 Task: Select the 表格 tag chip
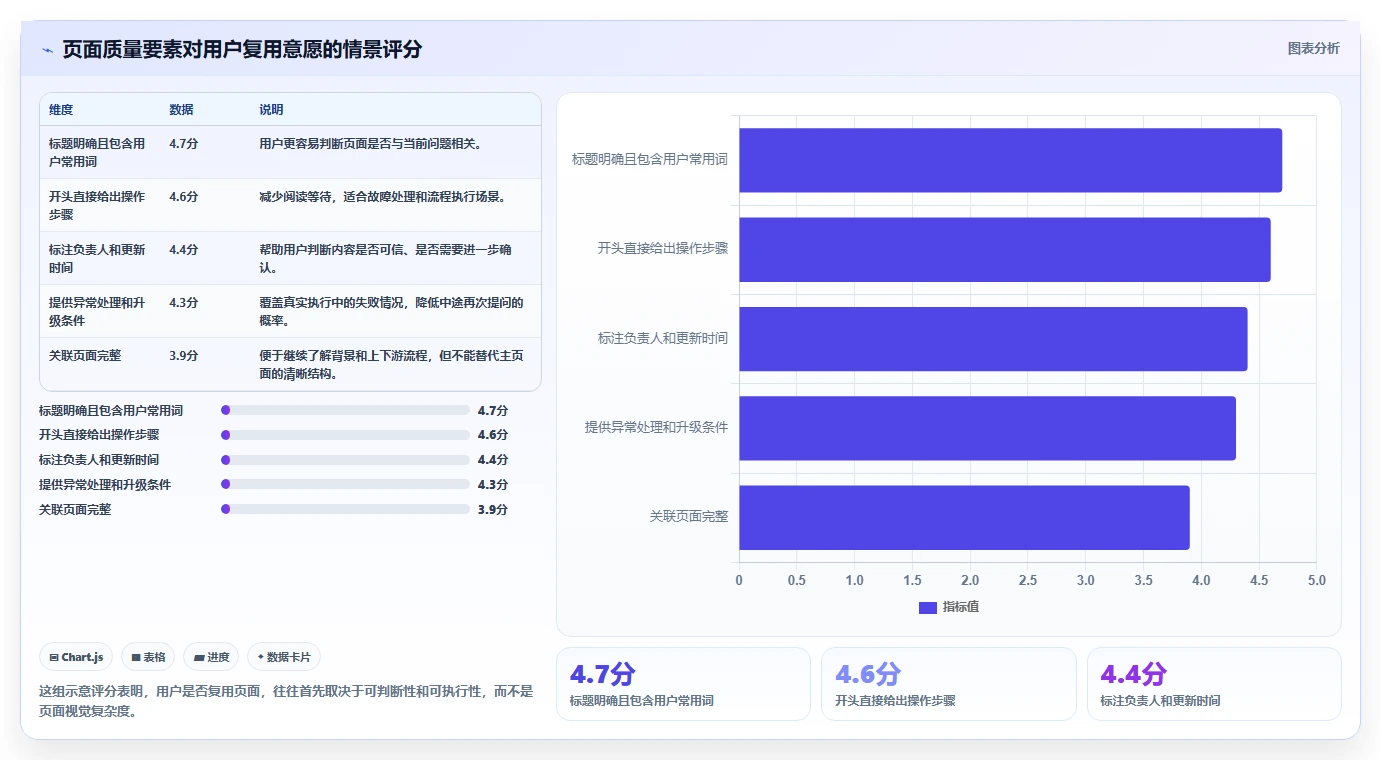click(148, 657)
